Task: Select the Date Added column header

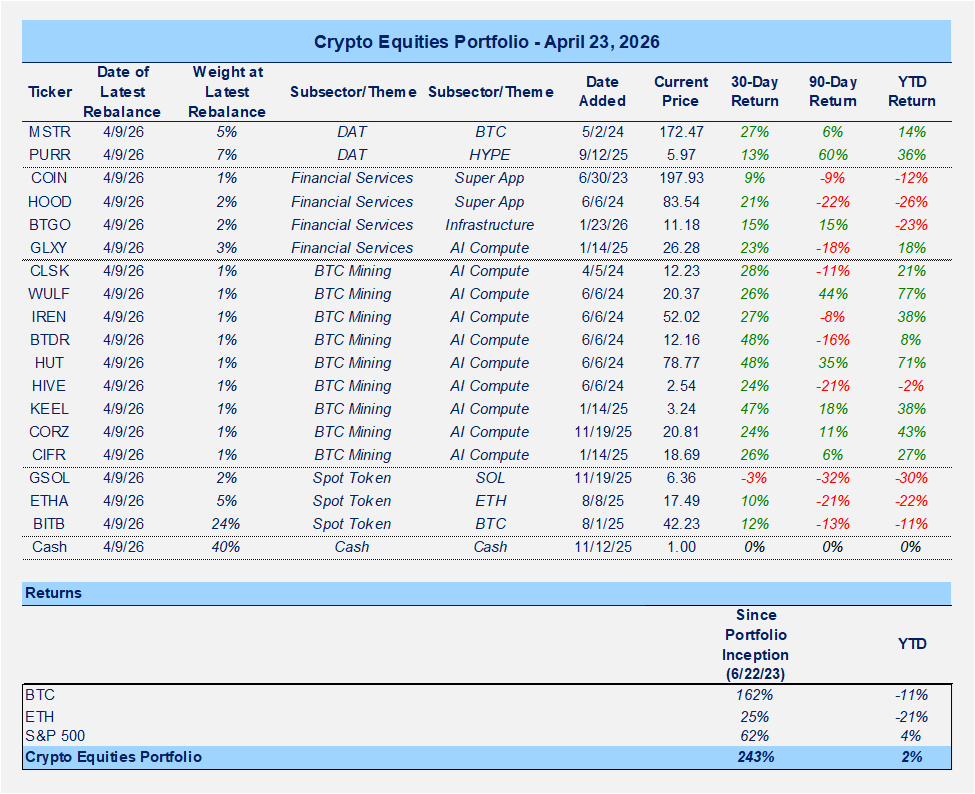Action: tap(602, 92)
